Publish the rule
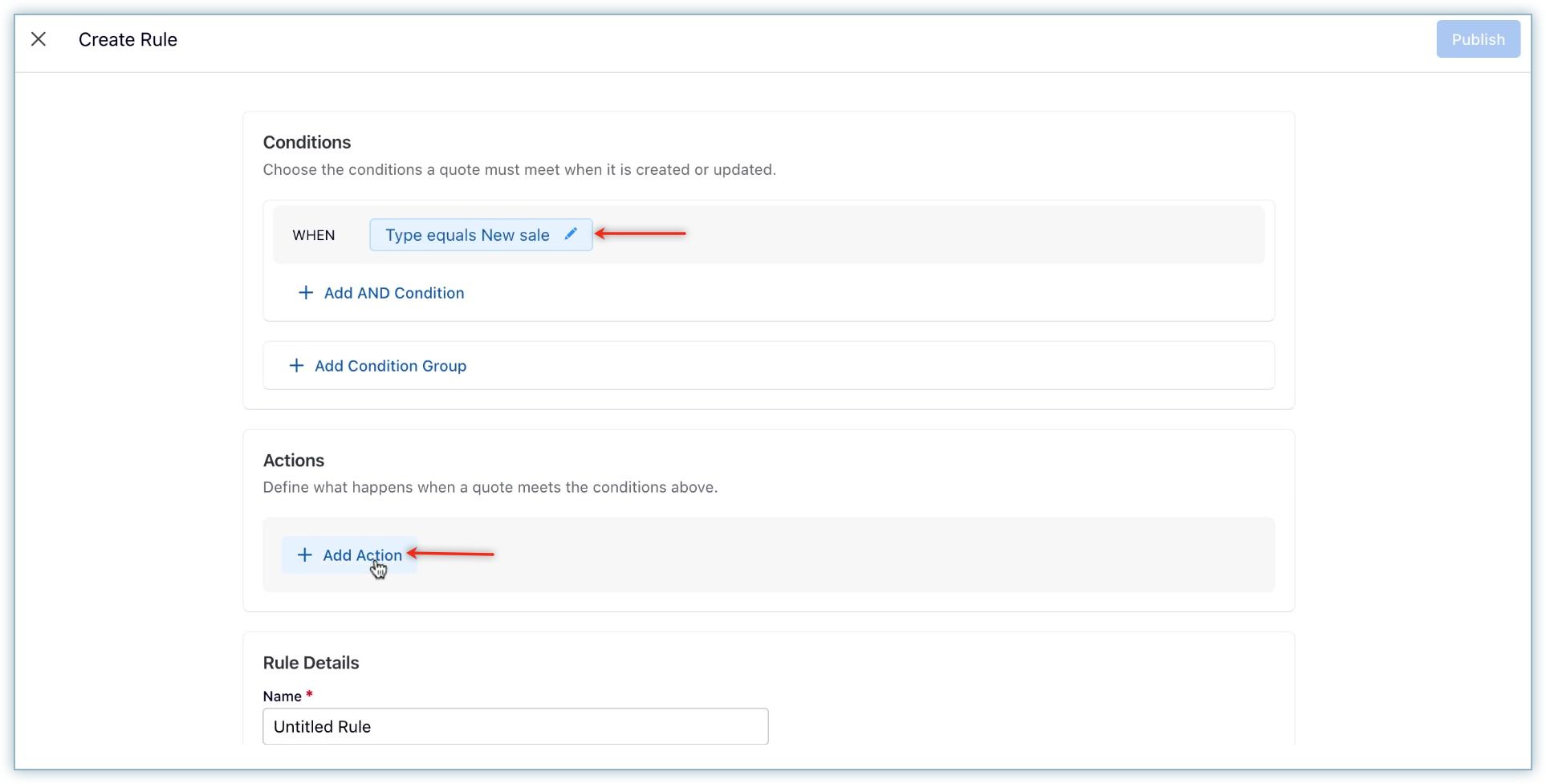The width and height of the screenshot is (1546, 784). (x=1478, y=39)
